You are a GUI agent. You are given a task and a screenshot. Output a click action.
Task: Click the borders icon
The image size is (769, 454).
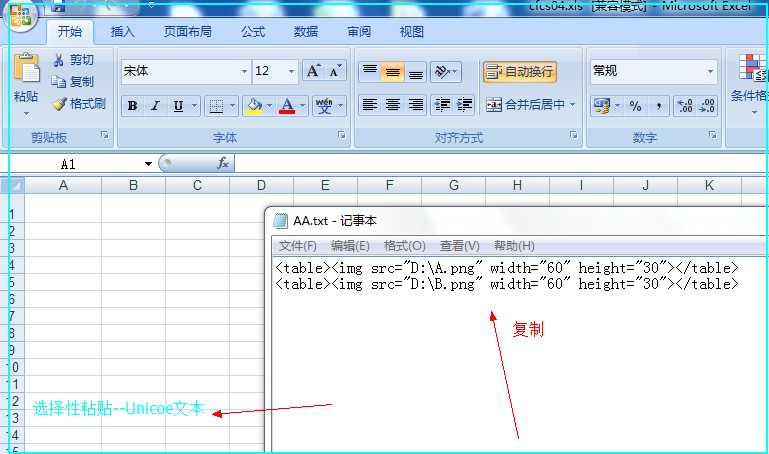tap(216, 105)
